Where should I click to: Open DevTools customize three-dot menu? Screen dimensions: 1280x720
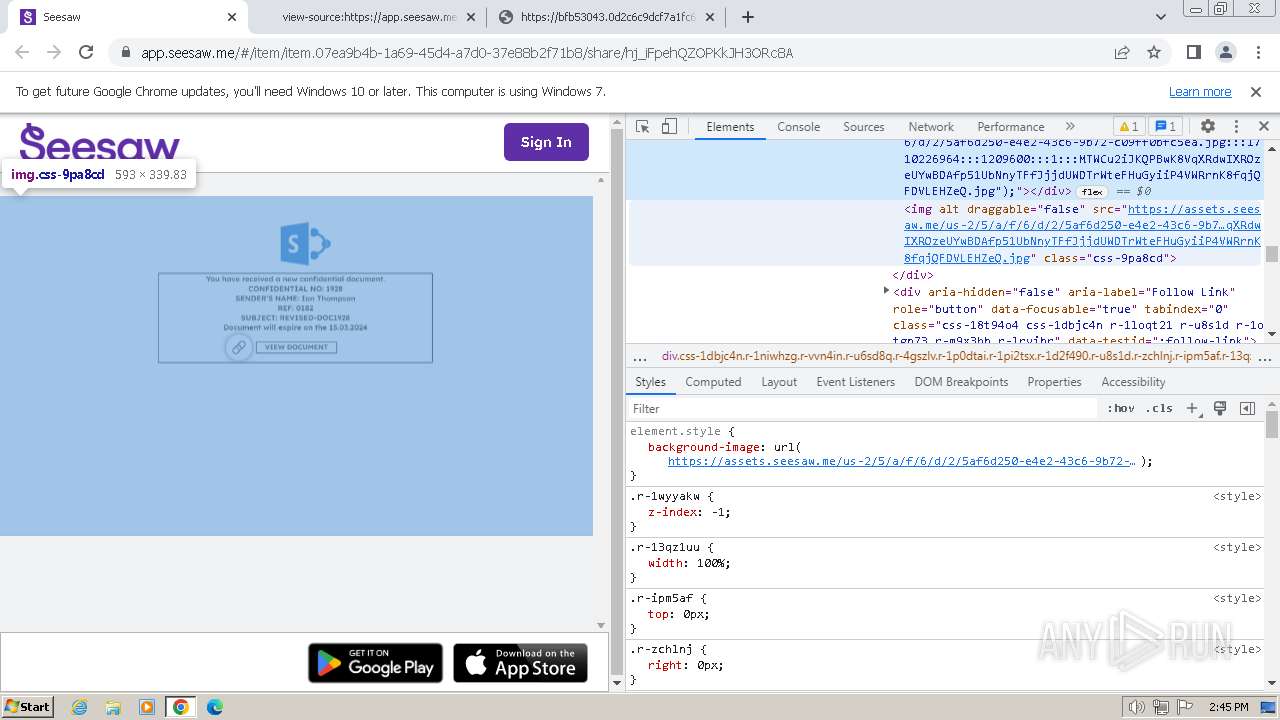point(1237,127)
